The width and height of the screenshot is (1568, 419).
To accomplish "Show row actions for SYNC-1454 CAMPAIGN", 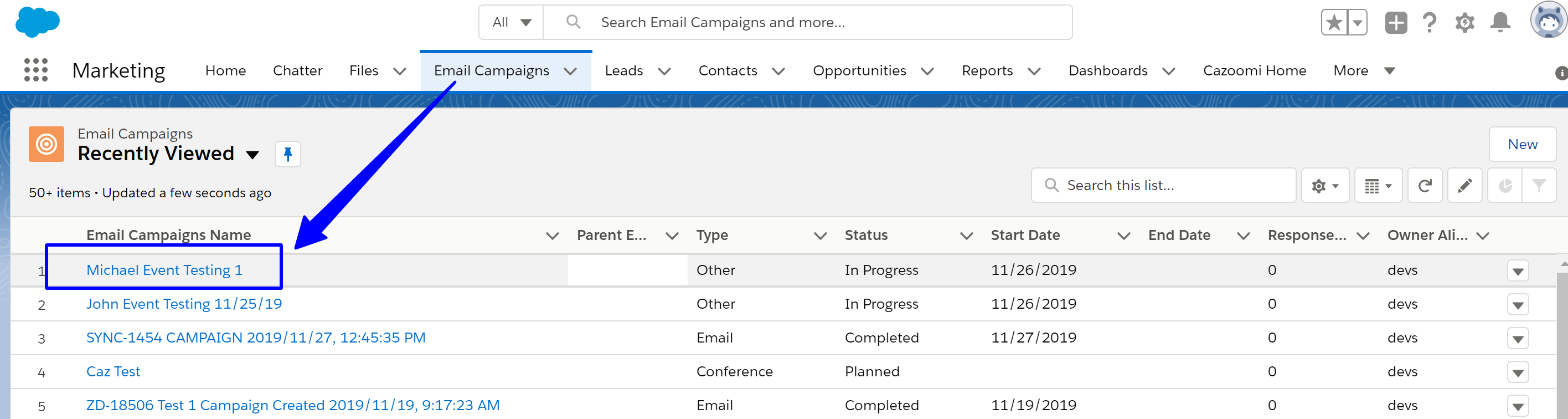I will [x=1518, y=339].
